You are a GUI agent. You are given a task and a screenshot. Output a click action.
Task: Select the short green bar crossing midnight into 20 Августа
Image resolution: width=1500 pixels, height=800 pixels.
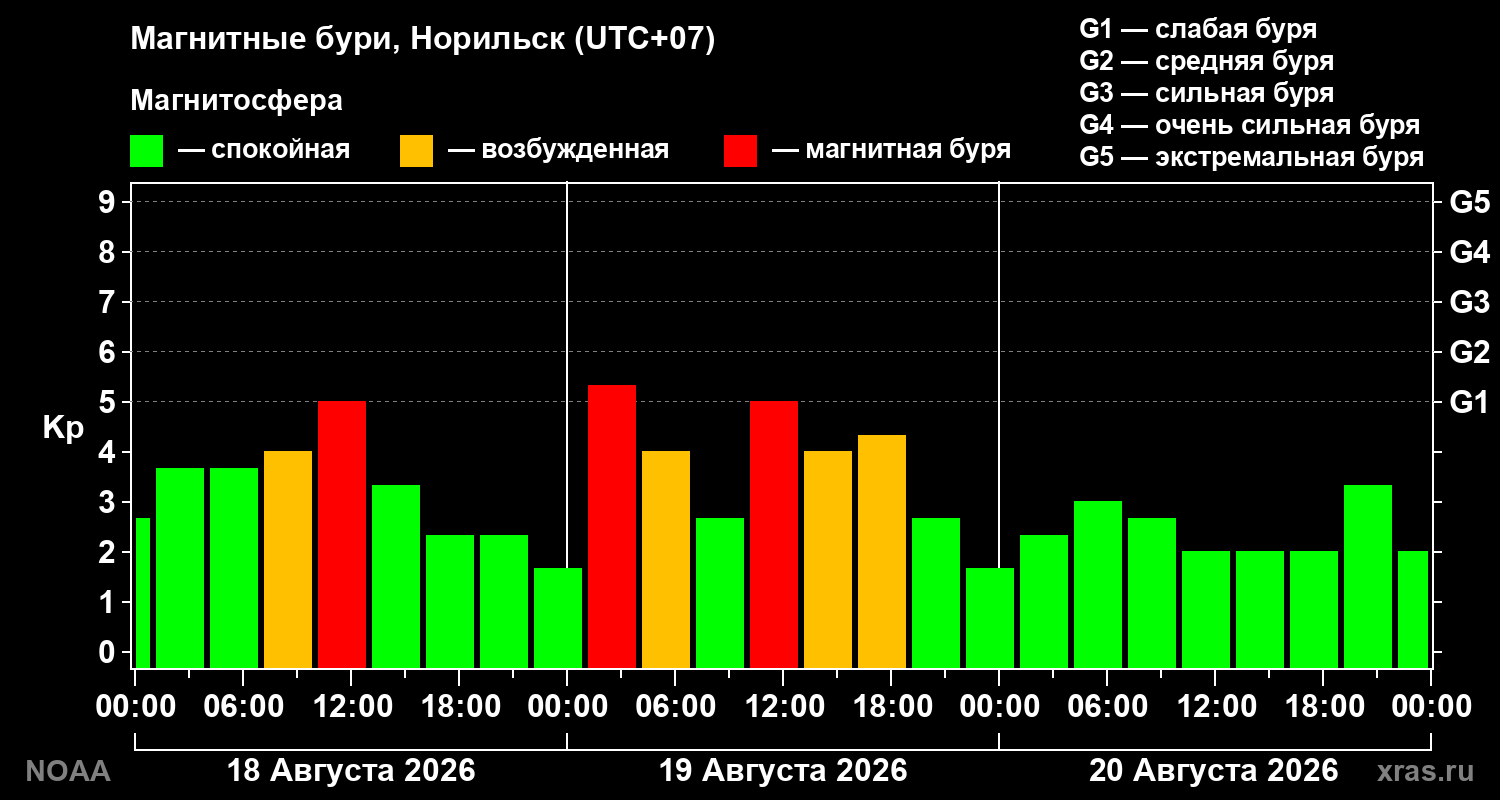pos(990,618)
